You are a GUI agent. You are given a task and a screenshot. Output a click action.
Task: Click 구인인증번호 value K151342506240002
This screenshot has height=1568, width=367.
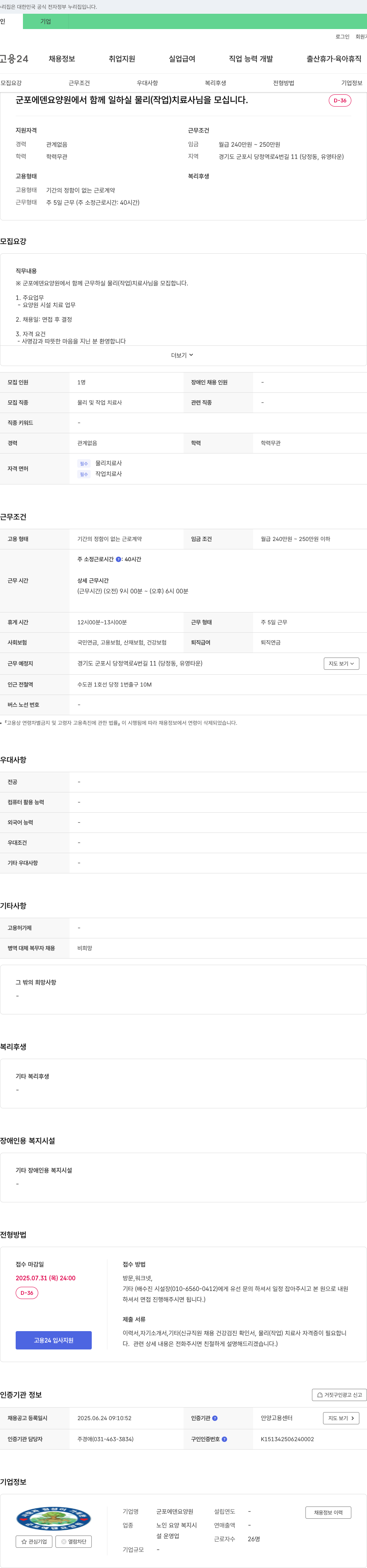tap(287, 1439)
